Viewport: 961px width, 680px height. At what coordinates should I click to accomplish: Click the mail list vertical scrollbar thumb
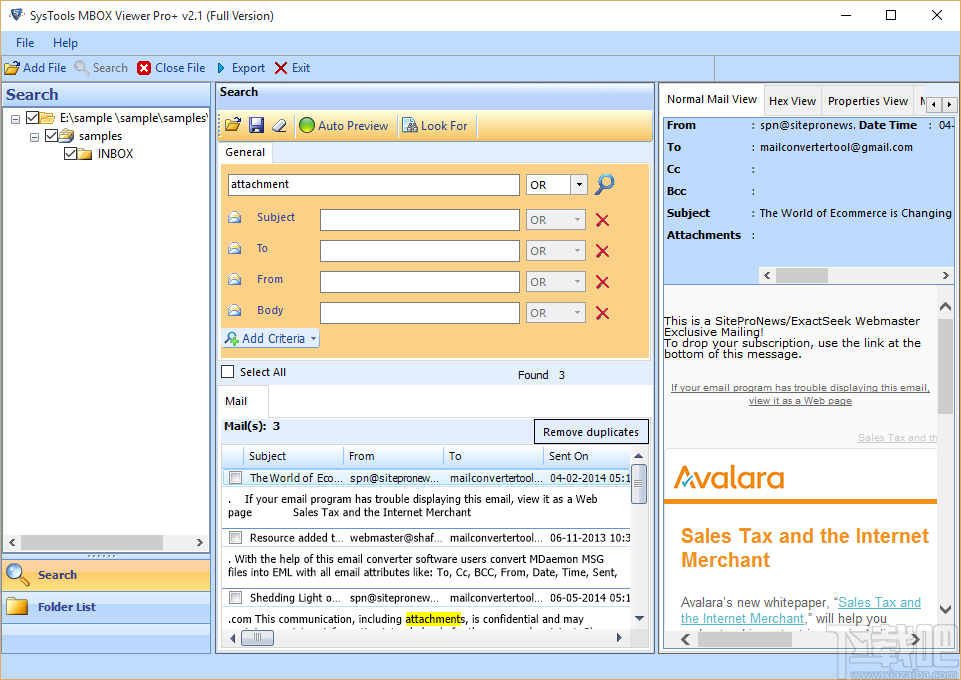point(639,484)
